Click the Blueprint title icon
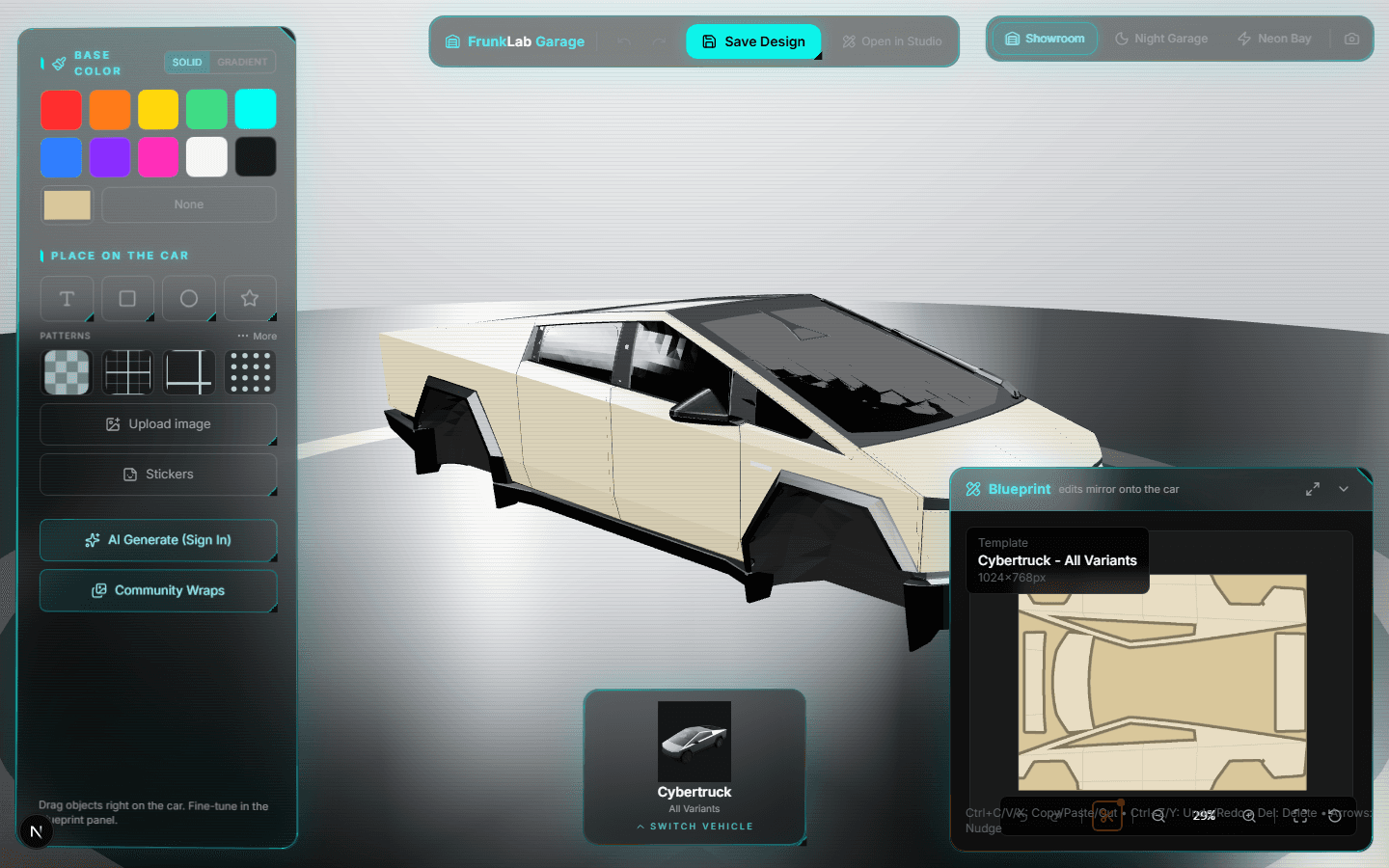This screenshot has height=868, width=1389. point(973,489)
